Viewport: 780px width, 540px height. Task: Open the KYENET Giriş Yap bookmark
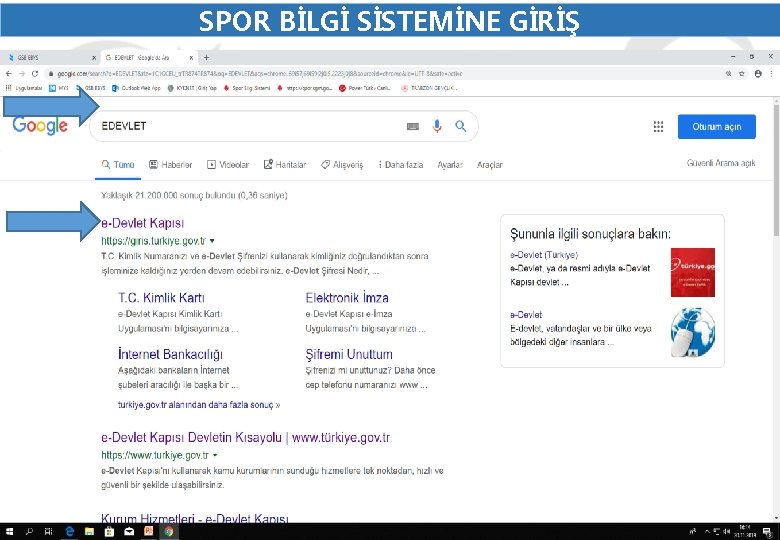click(x=193, y=88)
